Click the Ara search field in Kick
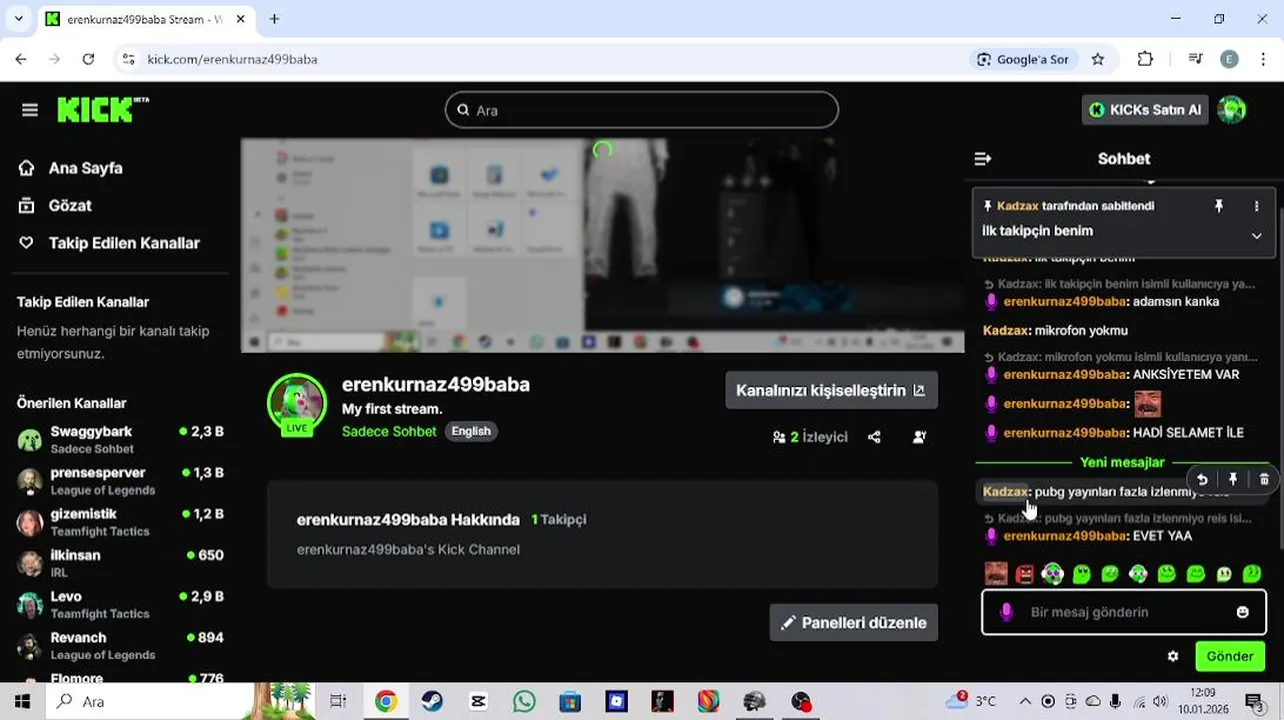The width and height of the screenshot is (1284, 720). (641, 110)
